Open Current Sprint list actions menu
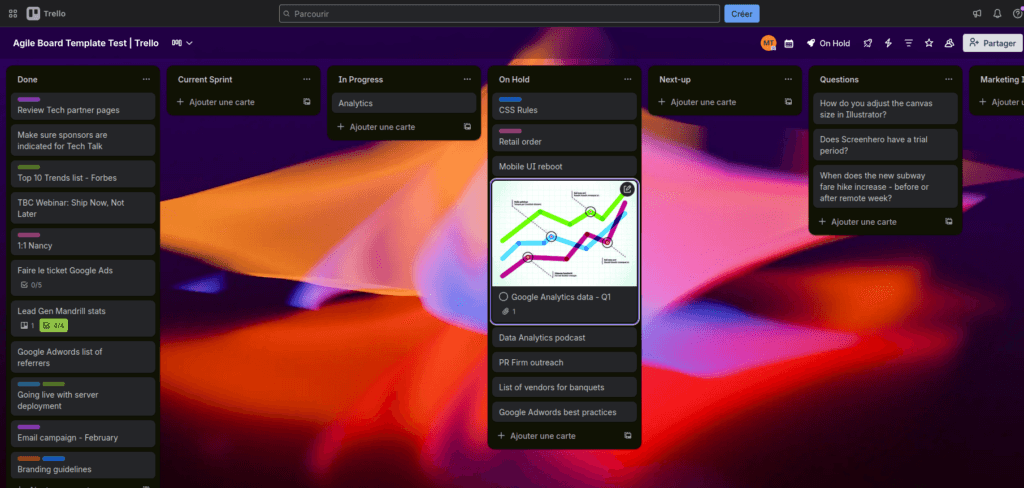The image size is (1024, 488). (x=307, y=80)
